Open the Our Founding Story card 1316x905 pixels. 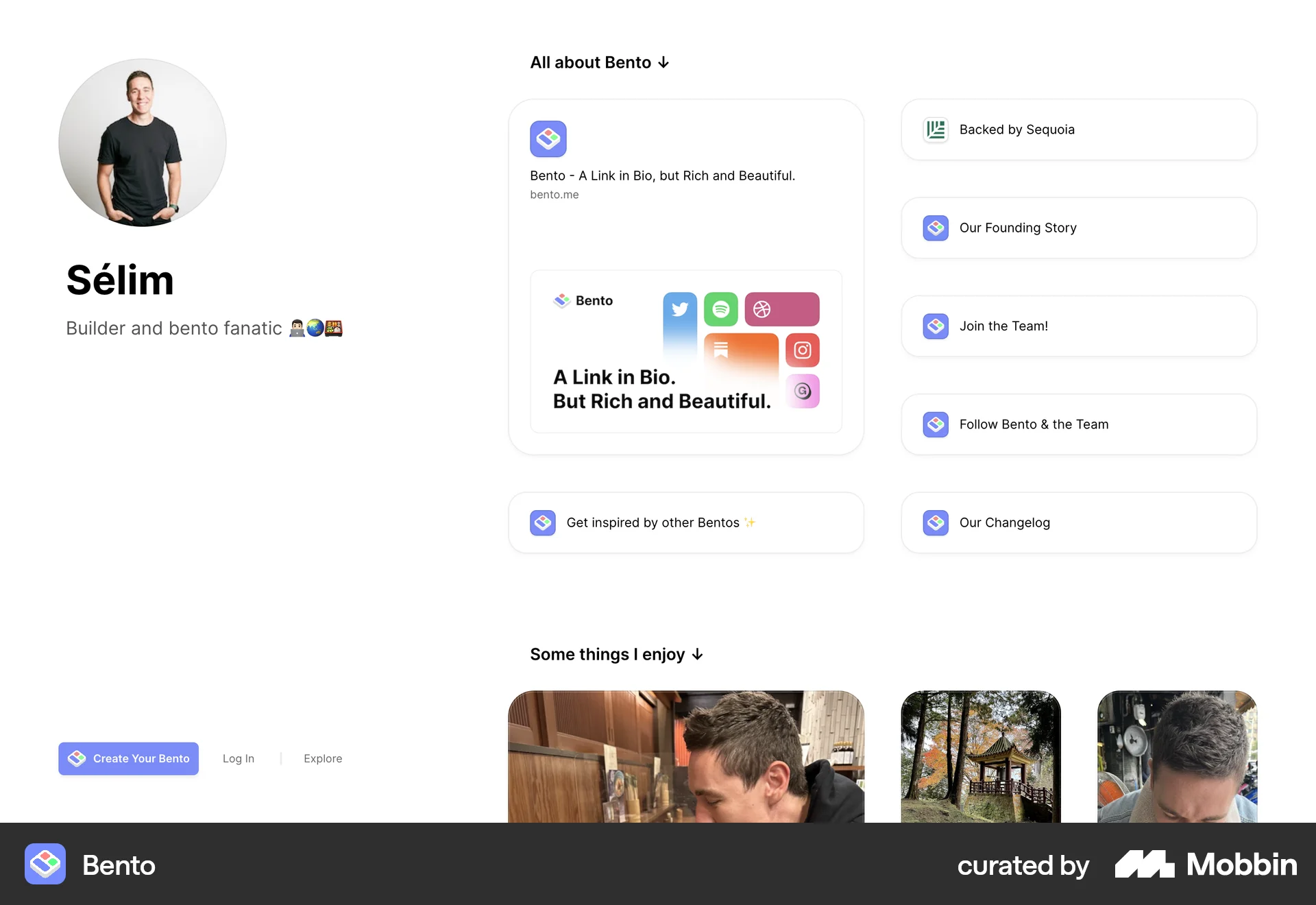1078,228
